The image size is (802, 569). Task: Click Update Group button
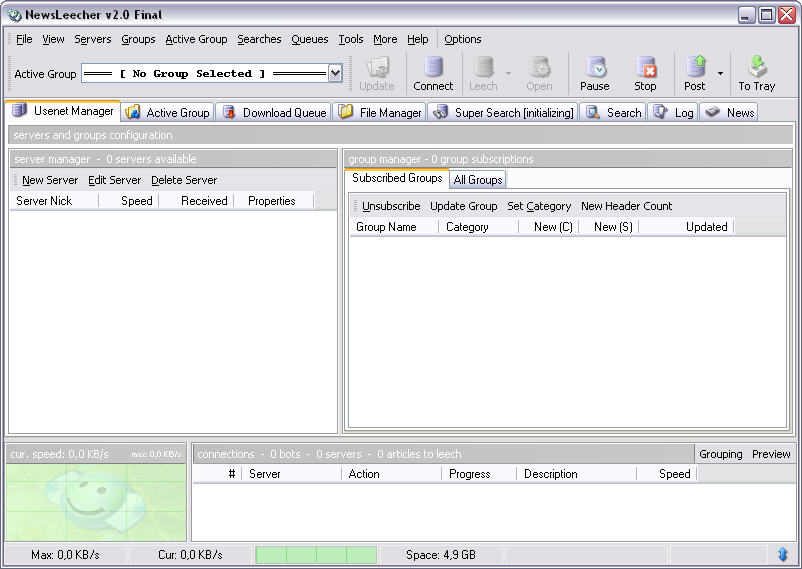coord(464,206)
